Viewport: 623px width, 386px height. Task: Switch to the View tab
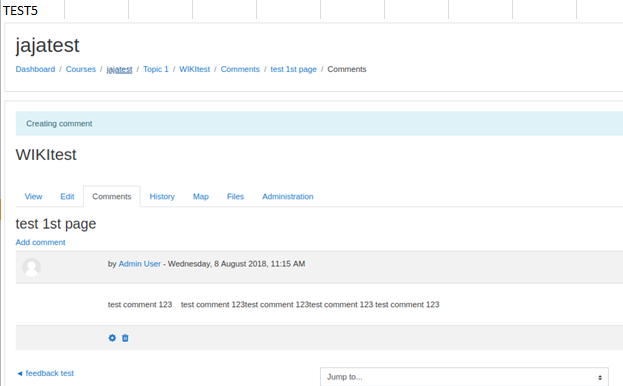(x=33, y=197)
